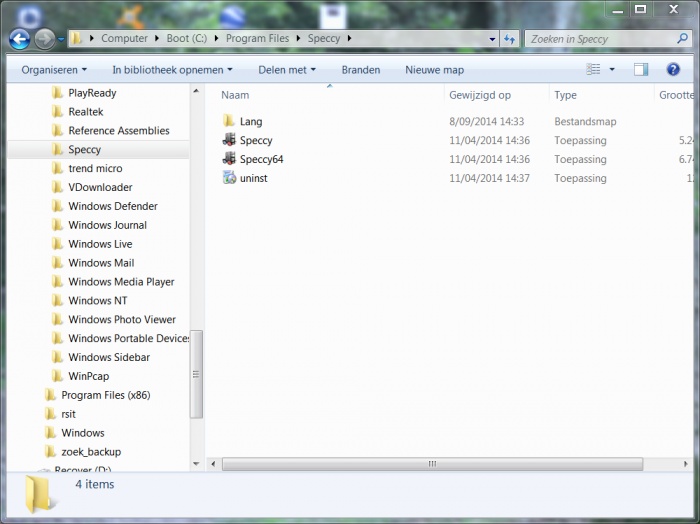The image size is (700, 524).
Task: Select Windows Defender folder in tree
Action: coord(113,206)
